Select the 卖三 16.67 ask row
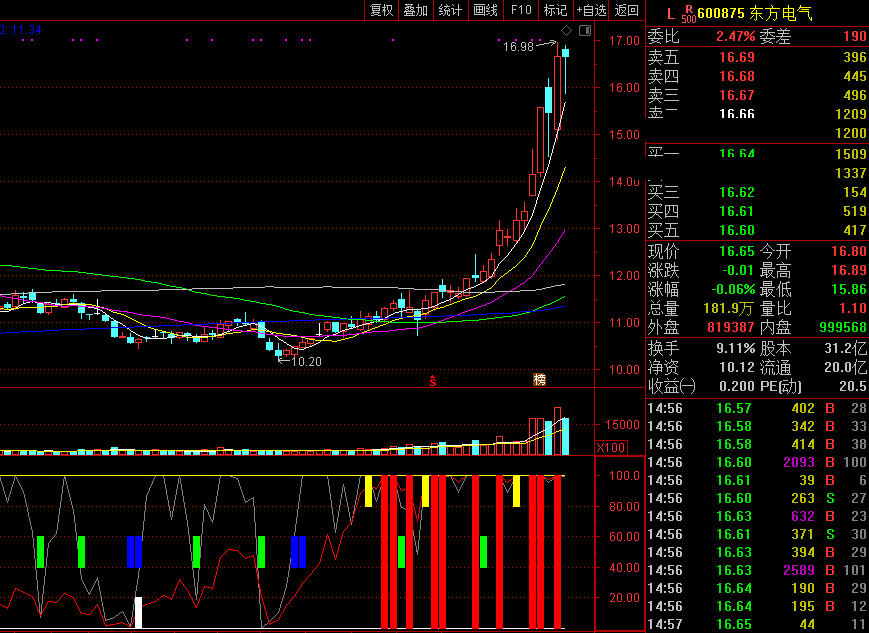 [x=757, y=95]
